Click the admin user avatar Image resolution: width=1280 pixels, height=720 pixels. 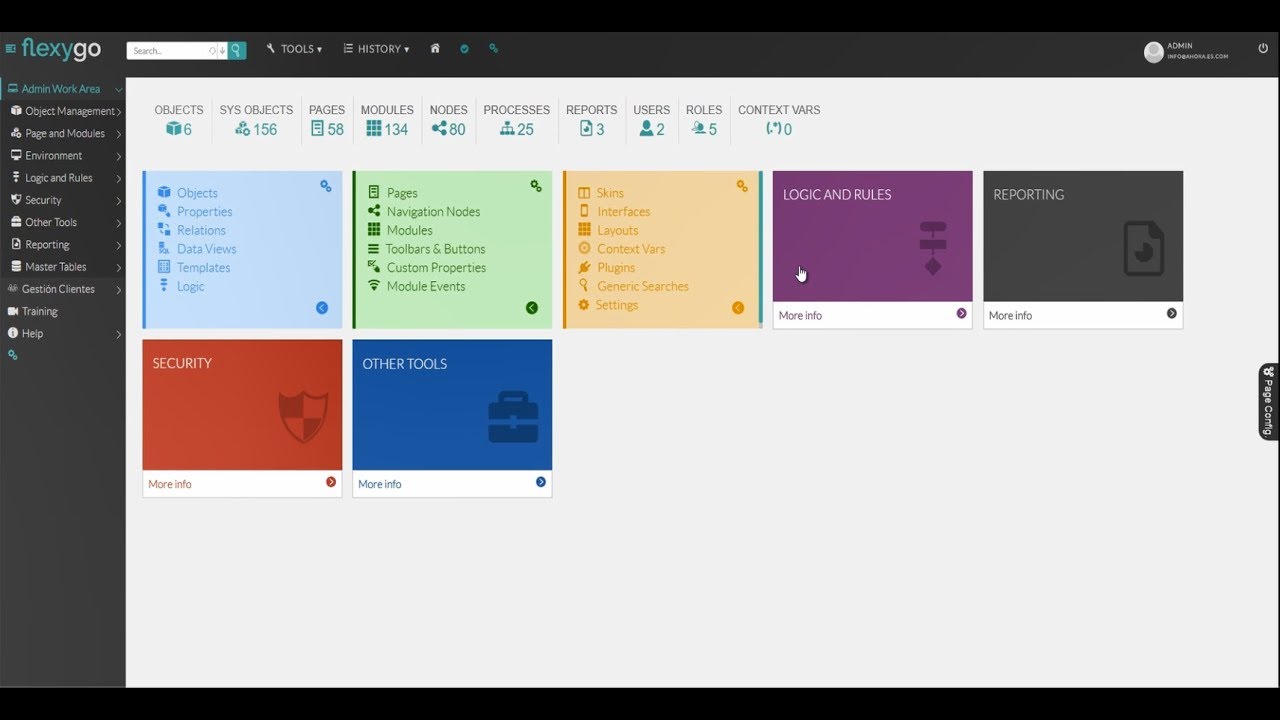tap(1154, 52)
